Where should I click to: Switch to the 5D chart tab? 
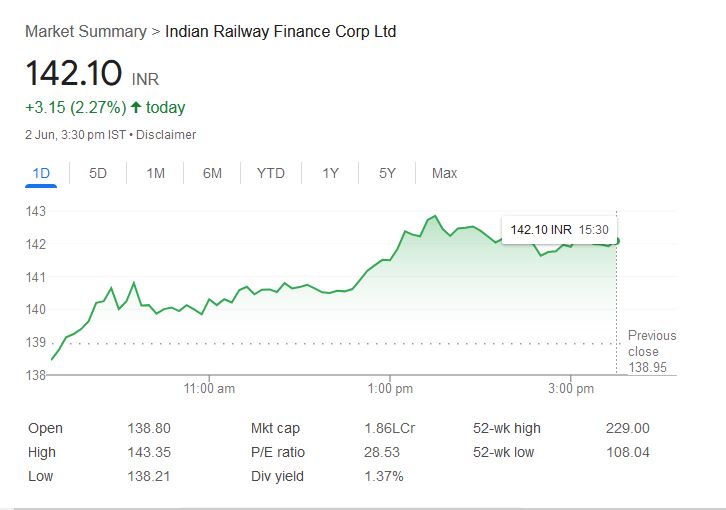point(98,173)
